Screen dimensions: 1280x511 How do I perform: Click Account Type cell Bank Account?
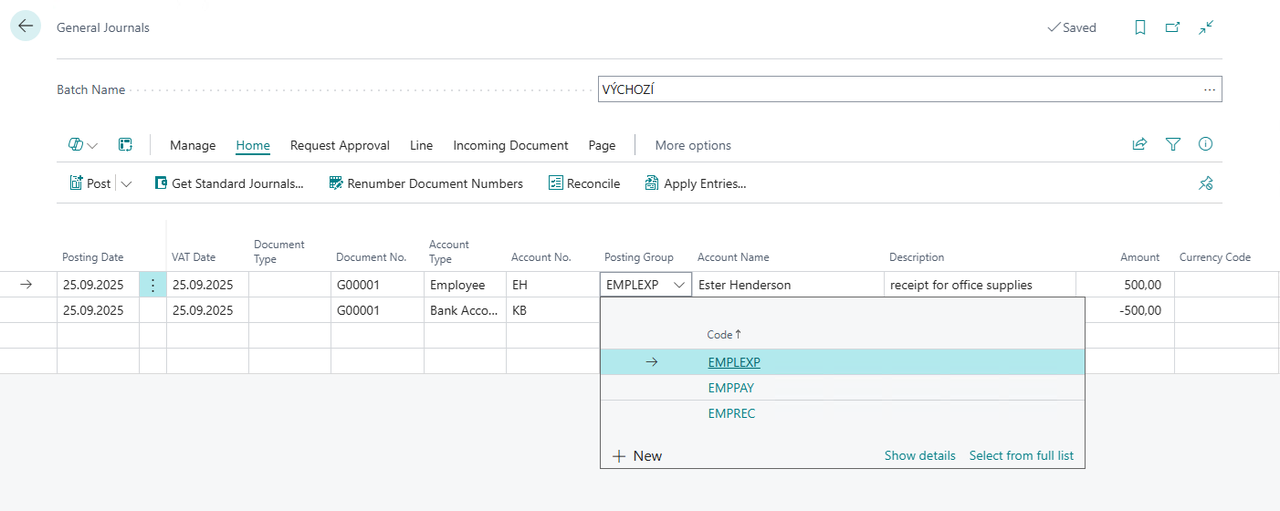(x=465, y=310)
